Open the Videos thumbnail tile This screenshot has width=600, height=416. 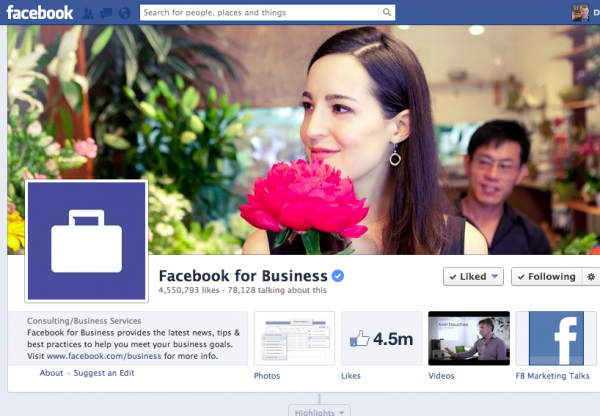(469, 338)
